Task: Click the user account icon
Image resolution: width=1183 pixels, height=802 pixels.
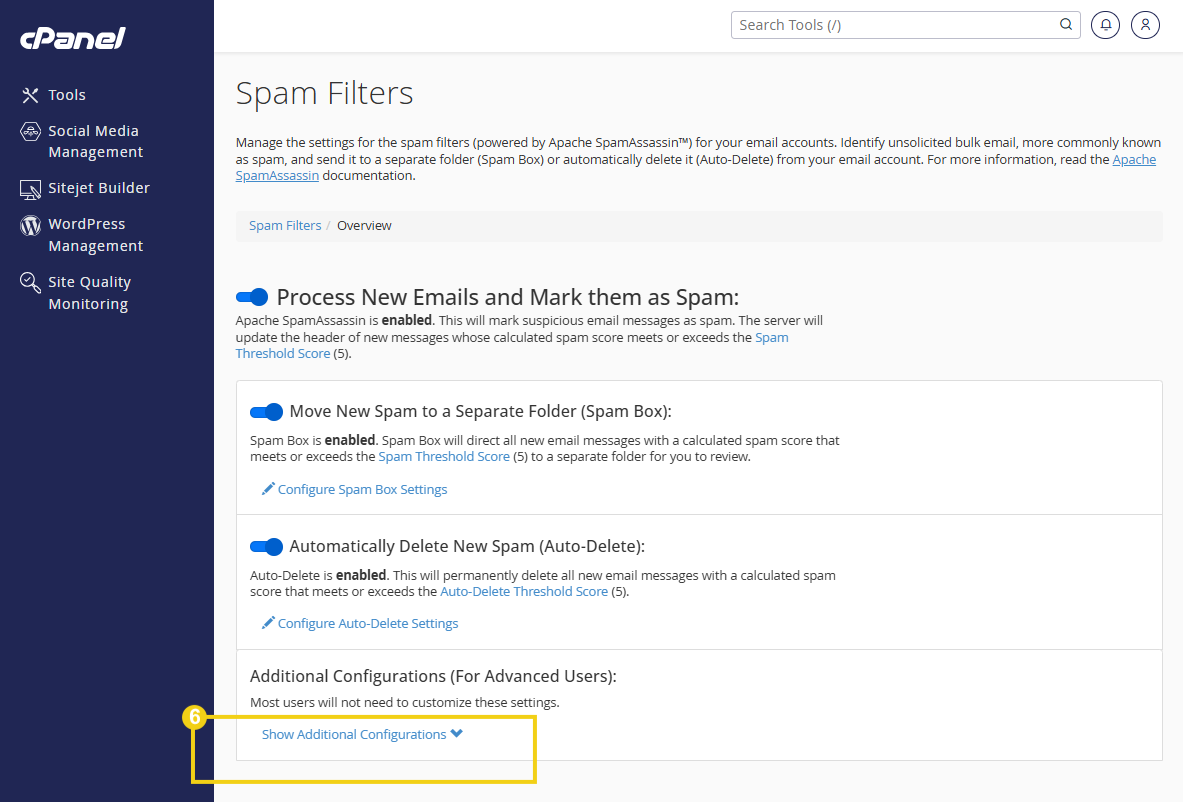Action: click(x=1145, y=24)
